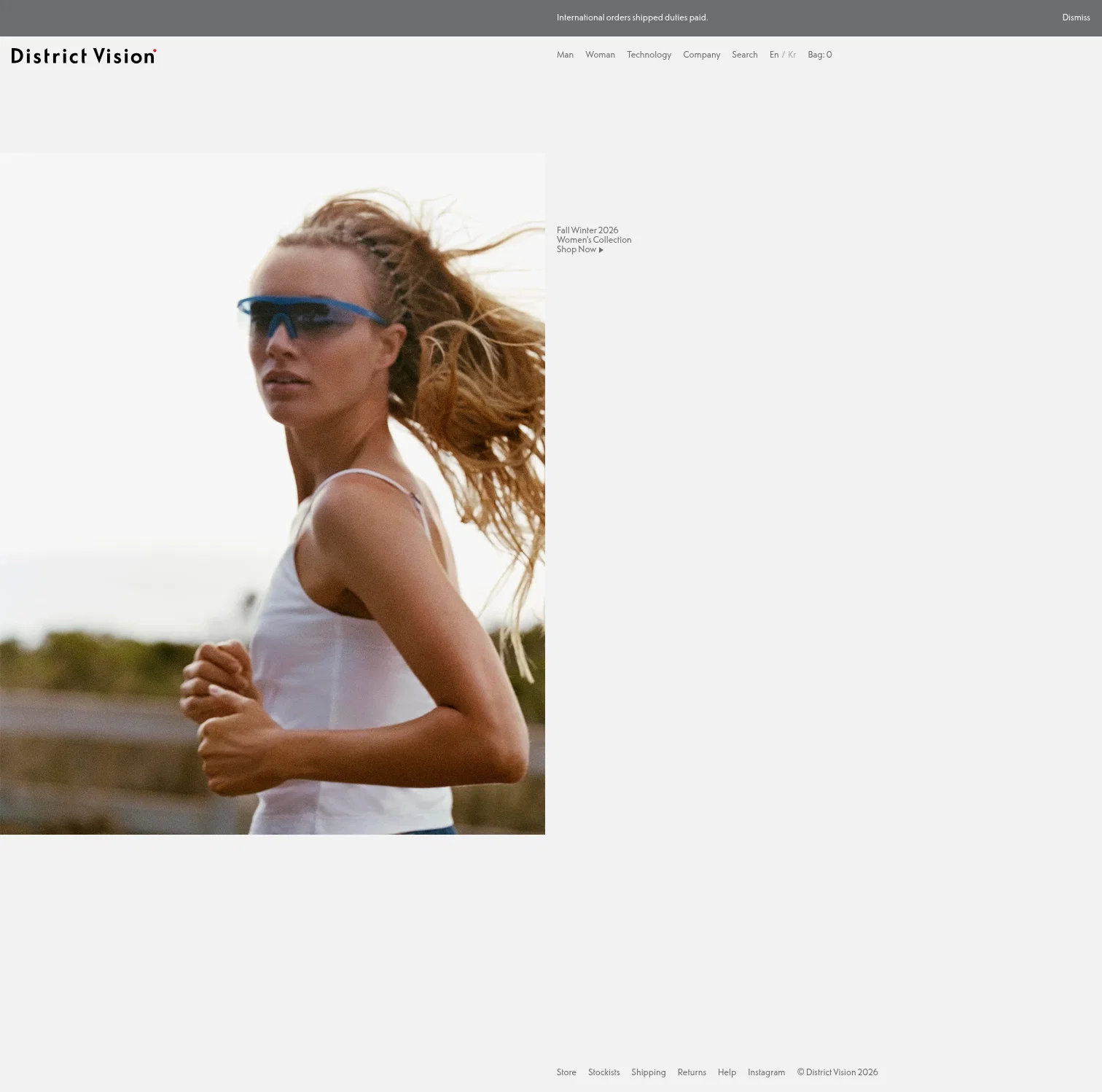Open the Woman menu
Image resolution: width=1102 pixels, height=1092 pixels.
[x=600, y=55]
